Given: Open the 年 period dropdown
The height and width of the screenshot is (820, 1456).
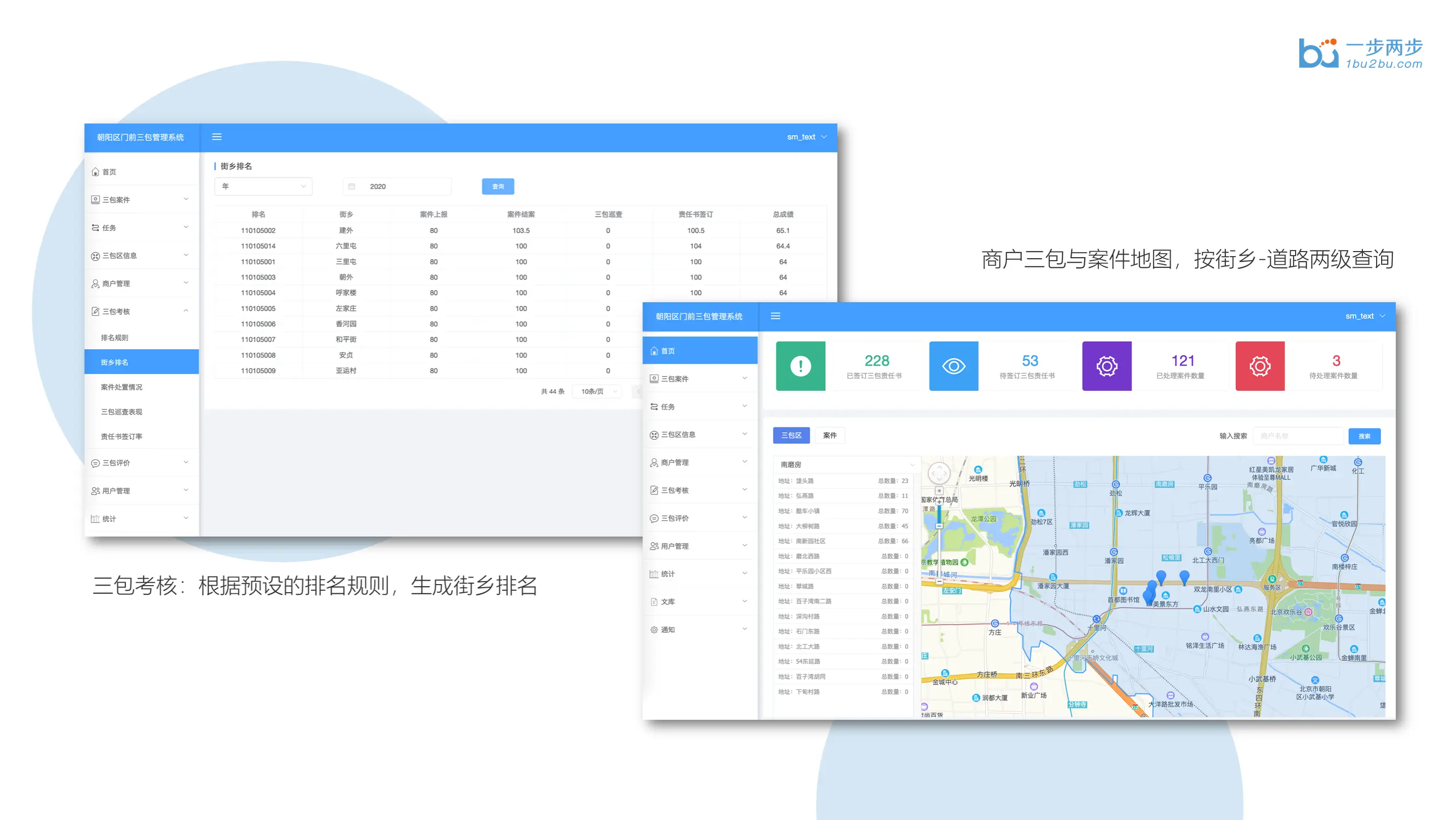Looking at the screenshot, I should coord(263,187).
